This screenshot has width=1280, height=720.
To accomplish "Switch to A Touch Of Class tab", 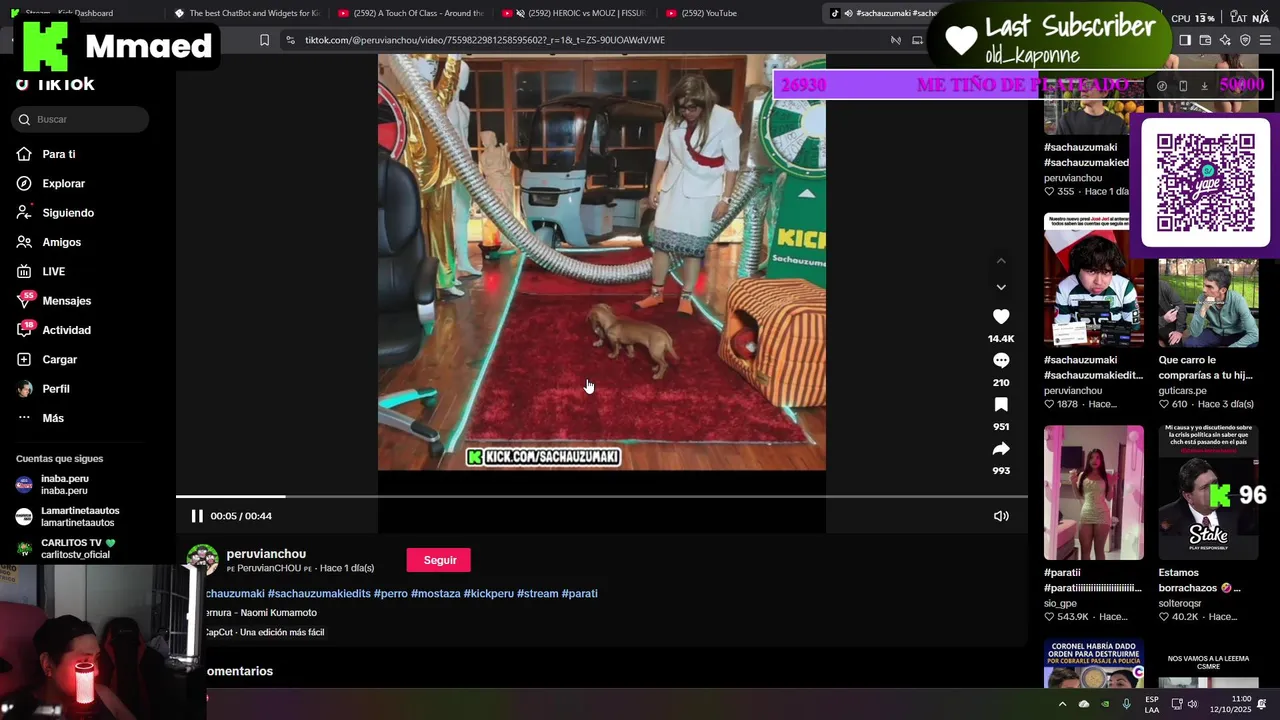I will (410, 13).
